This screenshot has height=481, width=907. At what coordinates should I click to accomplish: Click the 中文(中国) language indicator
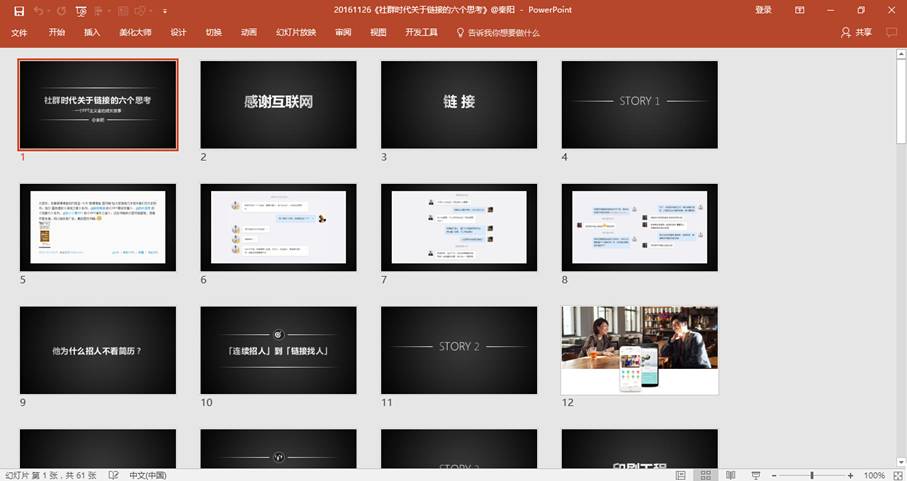(149, 475)
